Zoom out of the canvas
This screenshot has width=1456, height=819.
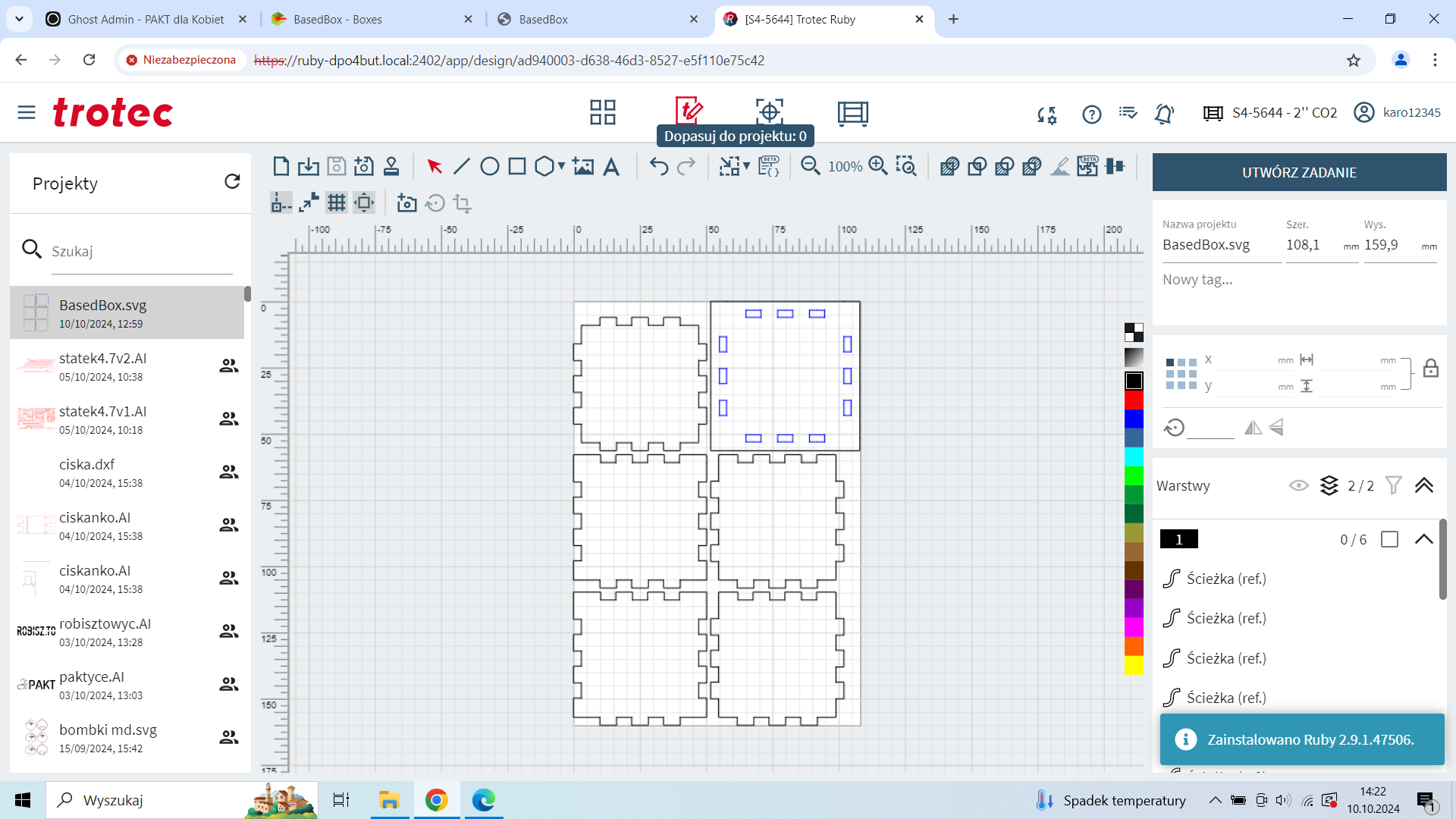pyautogui.click(x=811, y=166)
